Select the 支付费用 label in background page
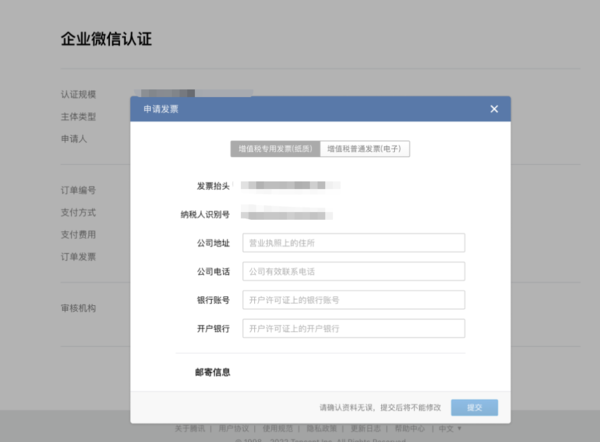This screenshot has width=600, height=442. coord(78,234)
